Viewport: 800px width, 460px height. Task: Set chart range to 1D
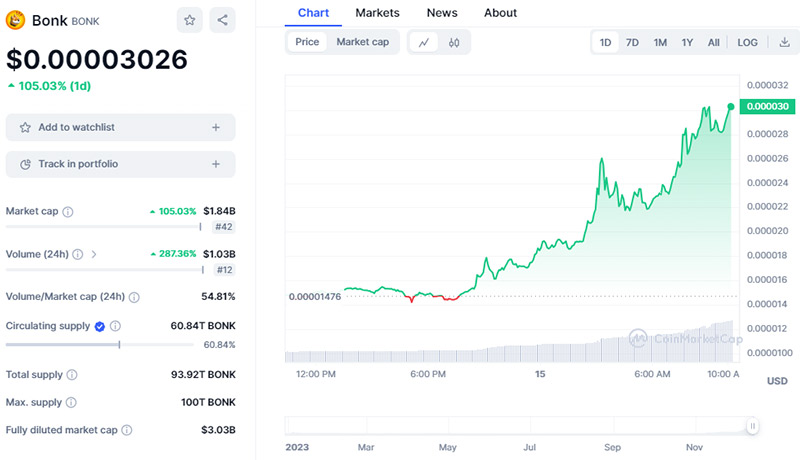pyautogui.click(x=605, y=42)
